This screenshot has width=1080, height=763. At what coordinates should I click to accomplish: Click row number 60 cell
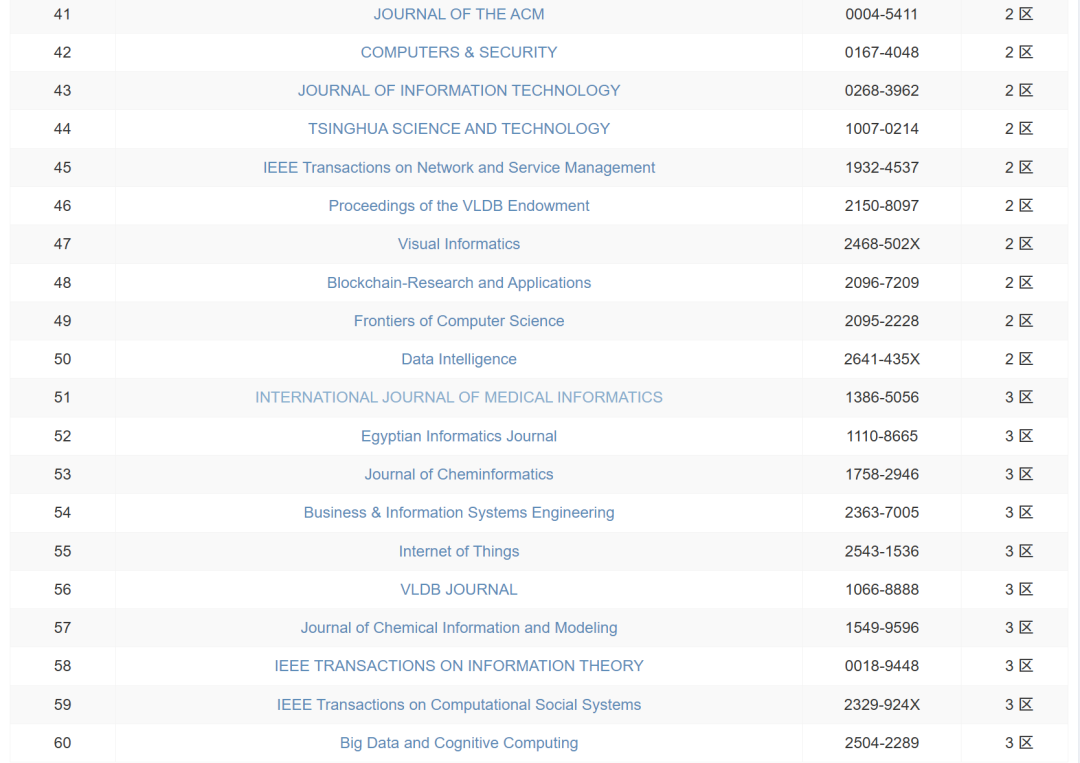63,742
